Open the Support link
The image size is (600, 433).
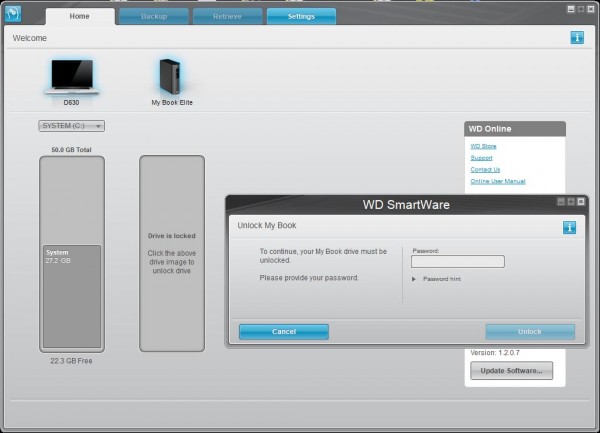click(x=481, y=158)
